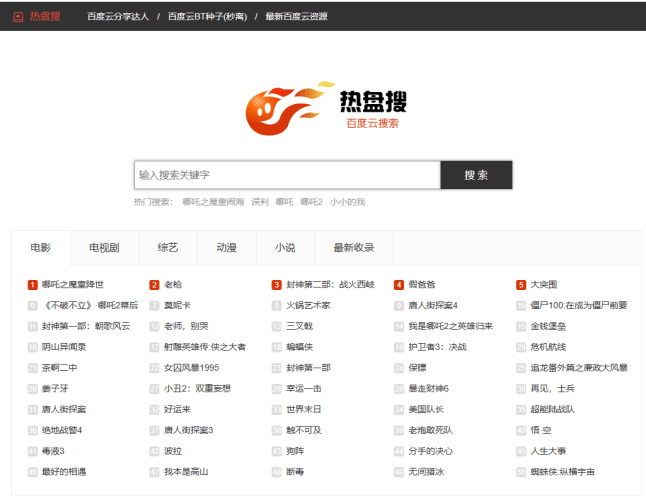The height and width of the screenshot is (500, 646).
Task: Focus the 输入搜索关键字 search field
Action: [287, 175]
